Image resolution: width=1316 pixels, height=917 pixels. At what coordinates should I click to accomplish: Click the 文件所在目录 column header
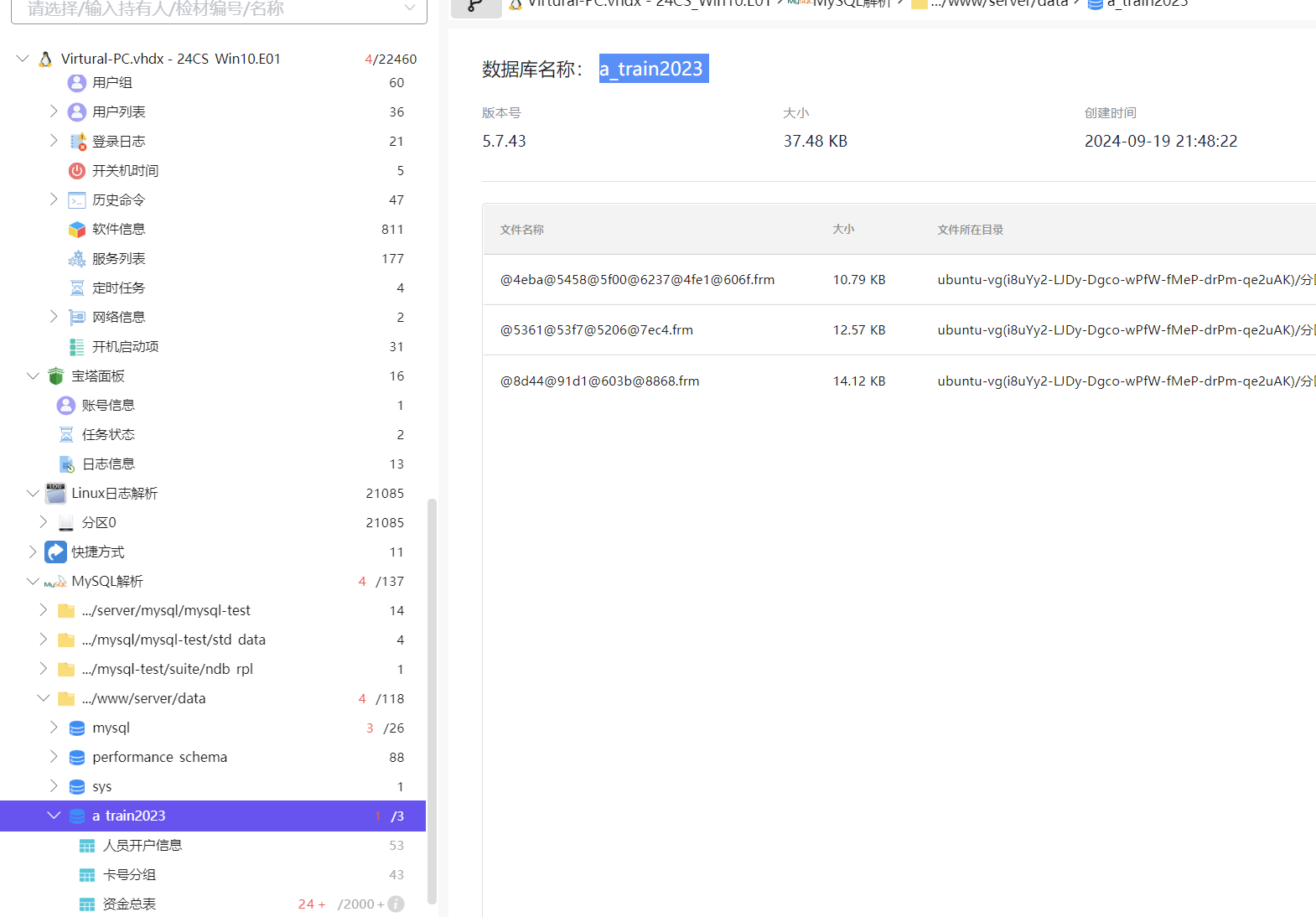[x=971, y=230]
